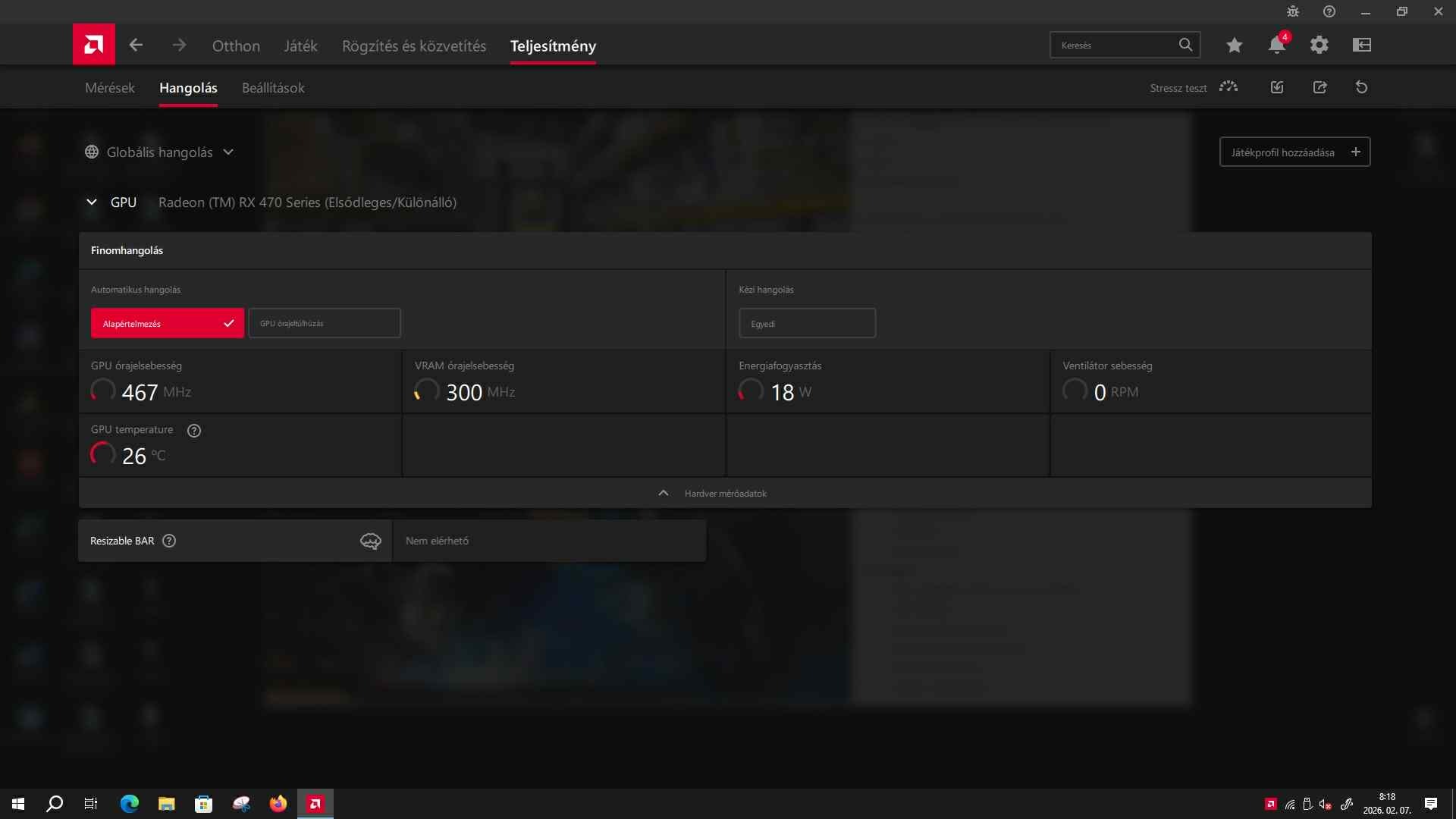1456x819 pixels.
Task: Open the notifications bell icon
Action: click(1276, 45)
